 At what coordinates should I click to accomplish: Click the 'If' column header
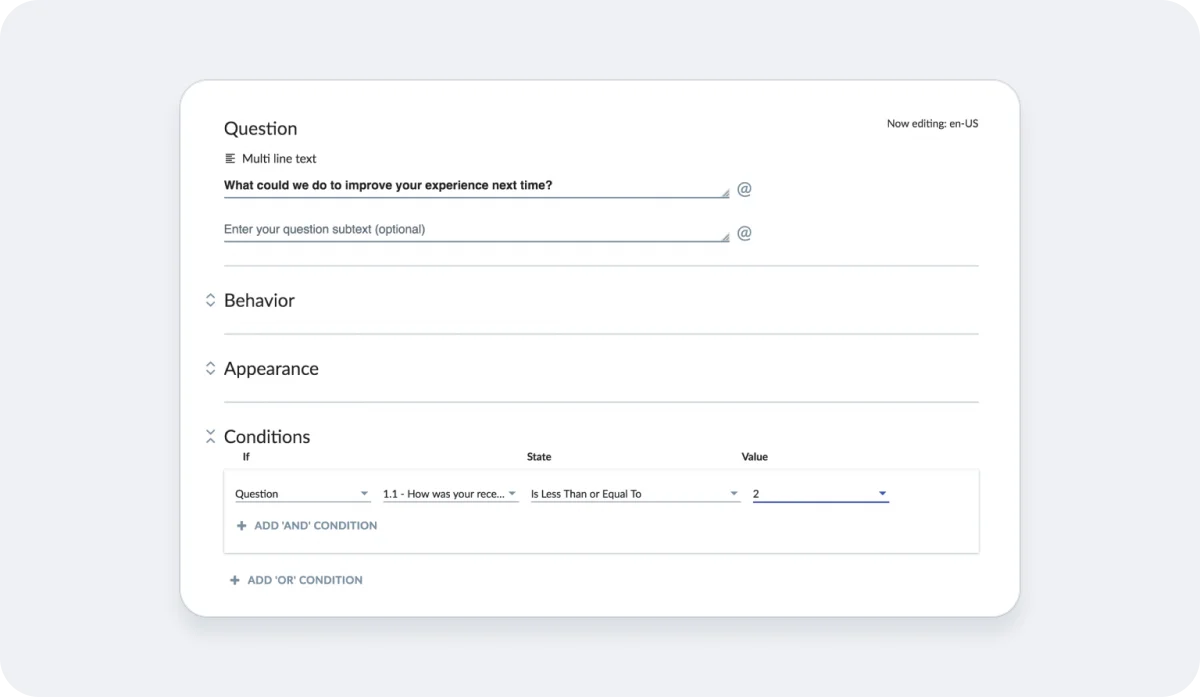point(246,457)
